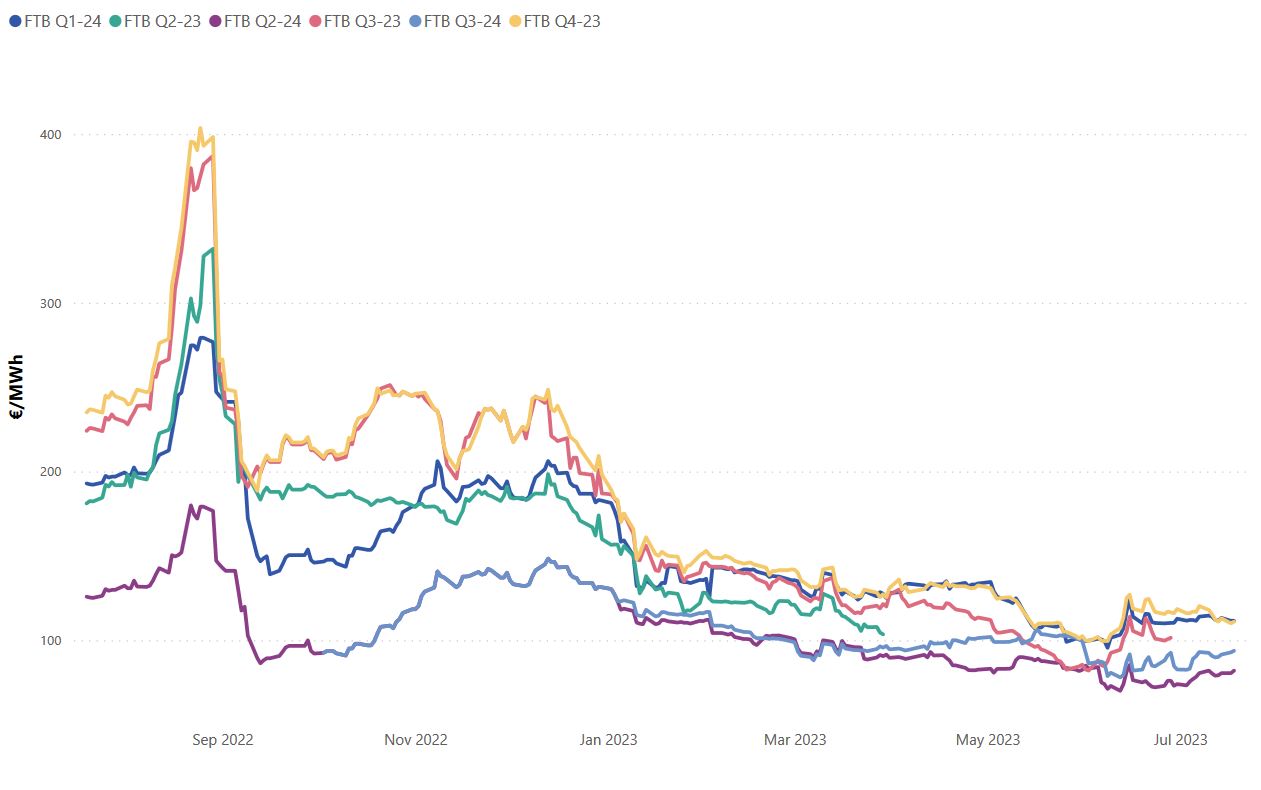Select the Jan 2023 x-axis label
1261x790 pixels.
(607, 740)
